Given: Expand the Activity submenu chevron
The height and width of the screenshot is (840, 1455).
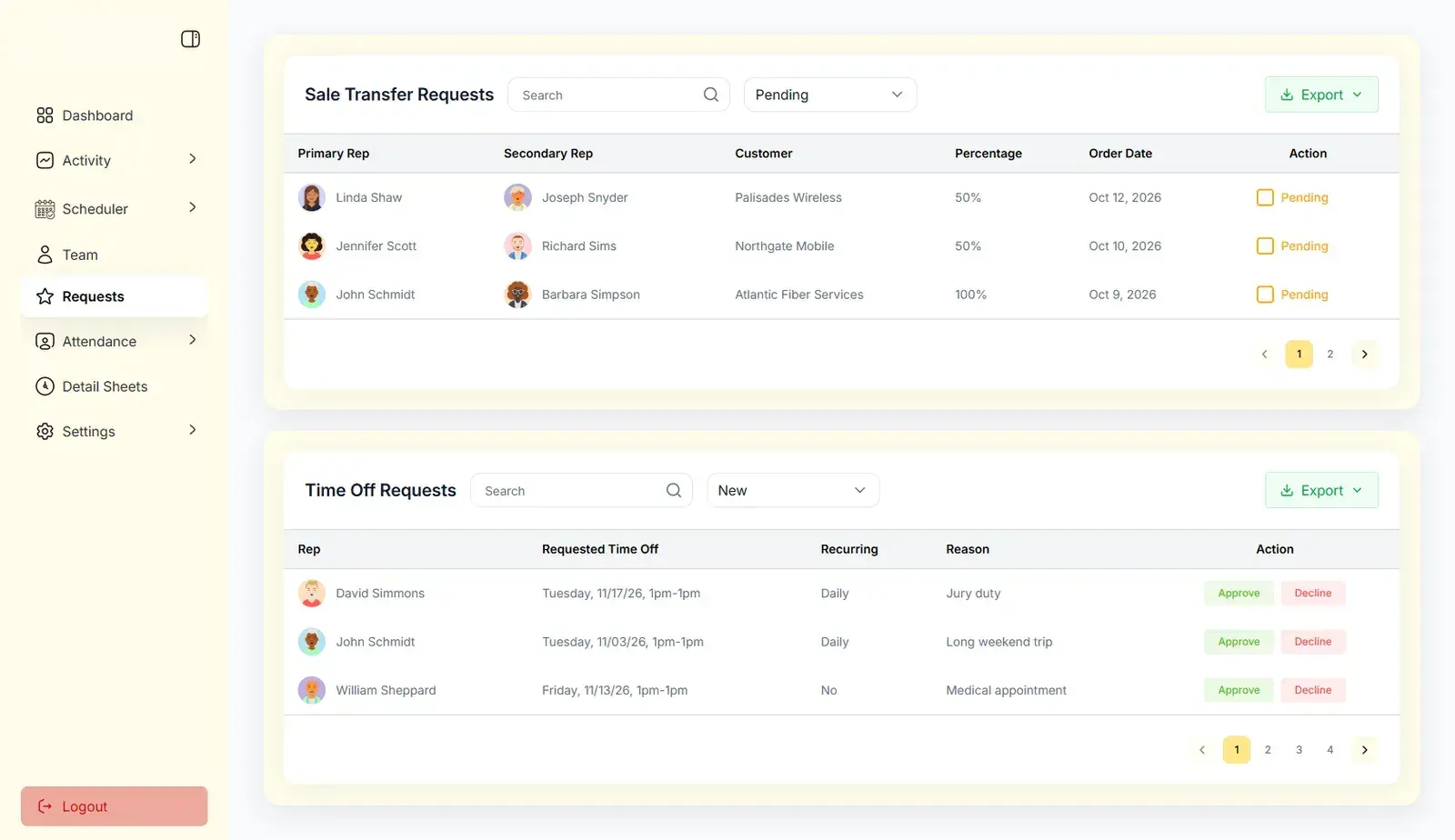Looking at the screenshot, I should [x=192, y=159].
